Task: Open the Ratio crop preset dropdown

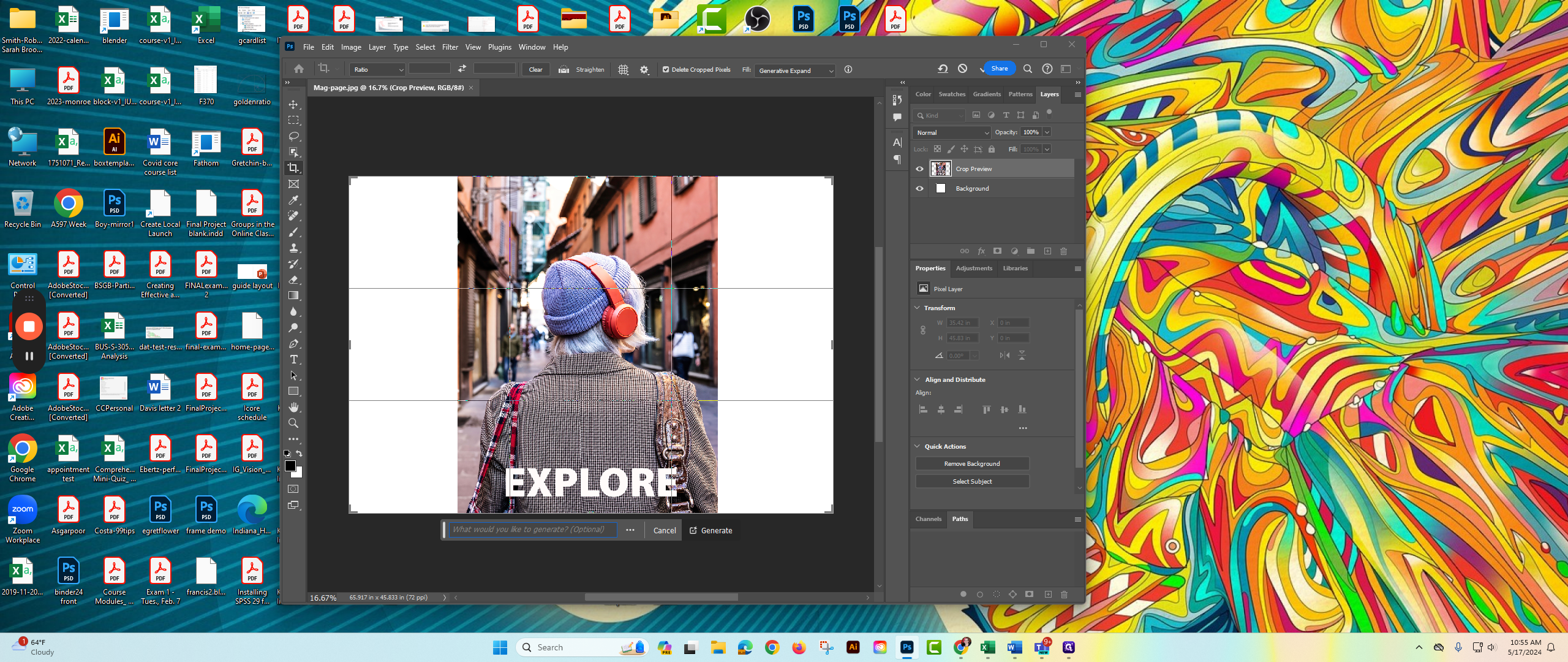Action: 378,70
